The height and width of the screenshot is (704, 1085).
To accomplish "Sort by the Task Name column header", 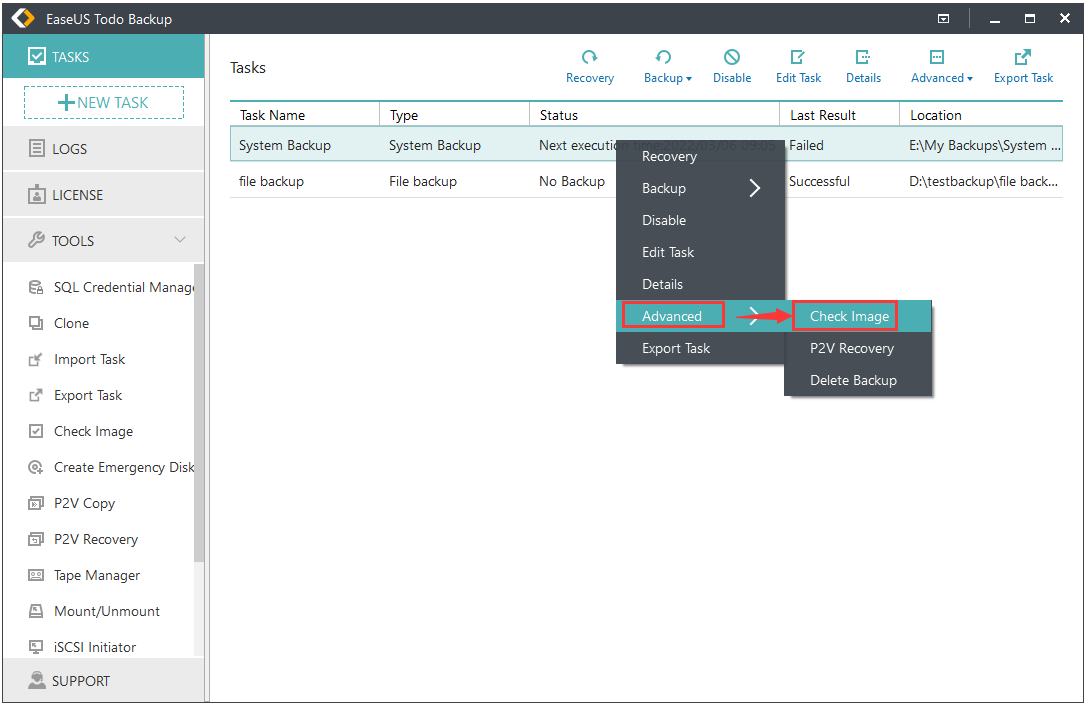I will [x=304, y=115].
